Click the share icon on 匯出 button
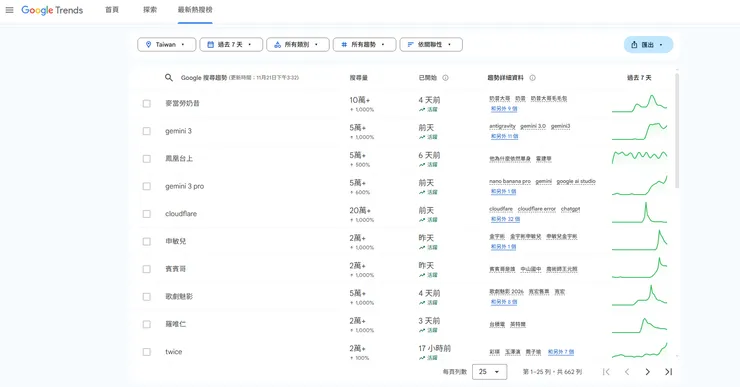The height and width of the screenshot is (387, 740). pos(634,44)
